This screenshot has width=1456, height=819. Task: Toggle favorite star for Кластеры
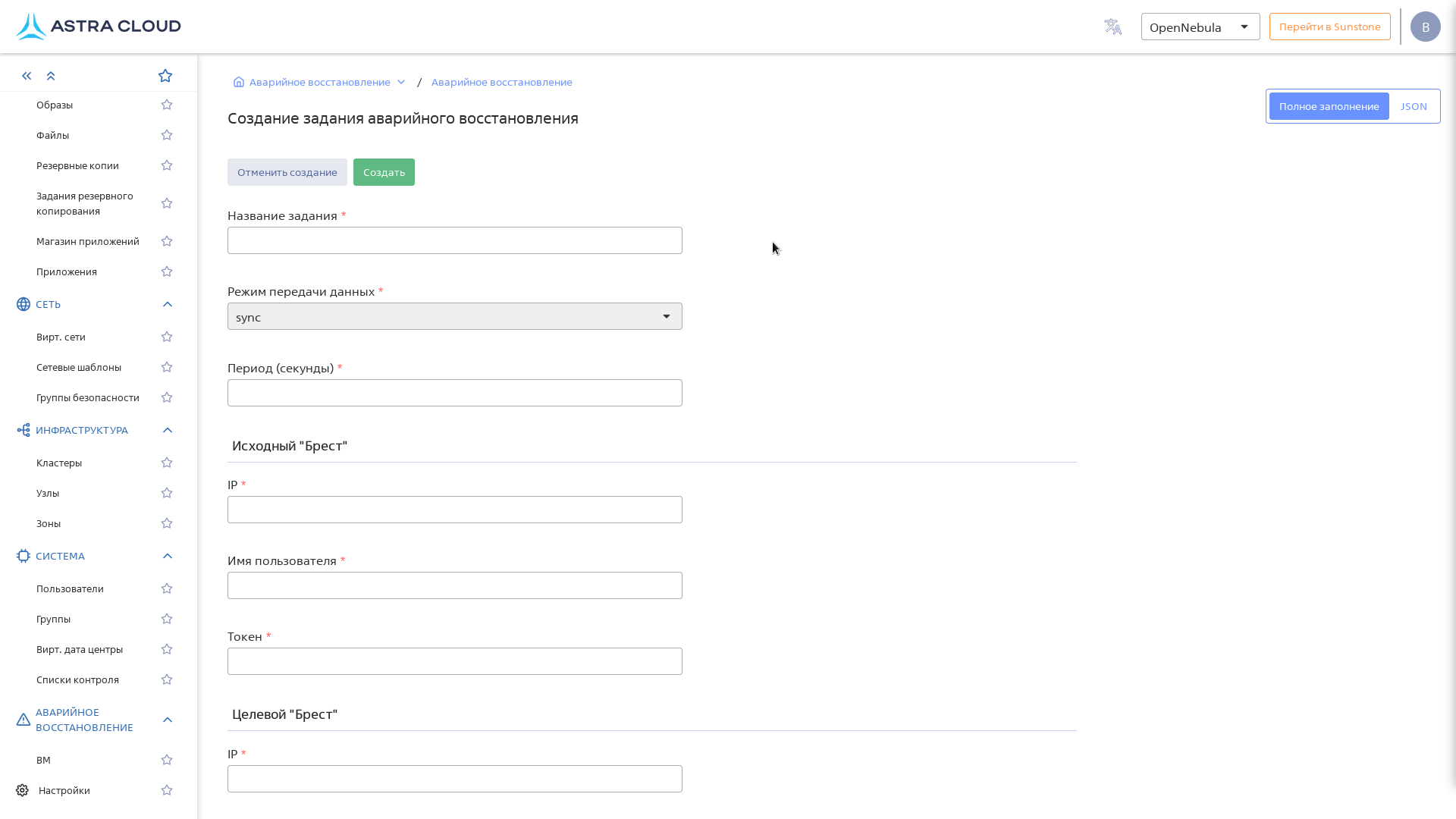167,463
